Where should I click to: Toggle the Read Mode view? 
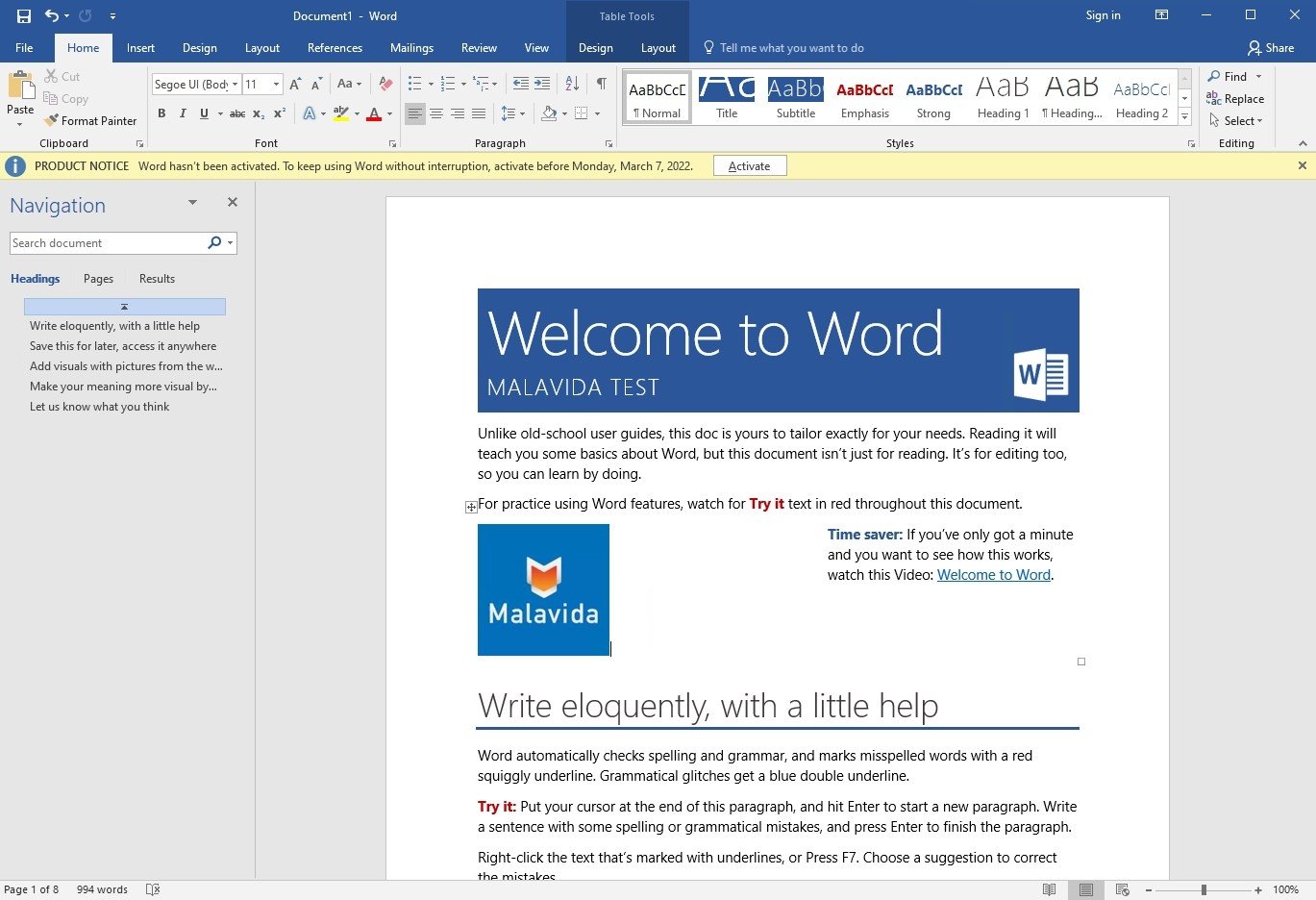pos(1051,889)
